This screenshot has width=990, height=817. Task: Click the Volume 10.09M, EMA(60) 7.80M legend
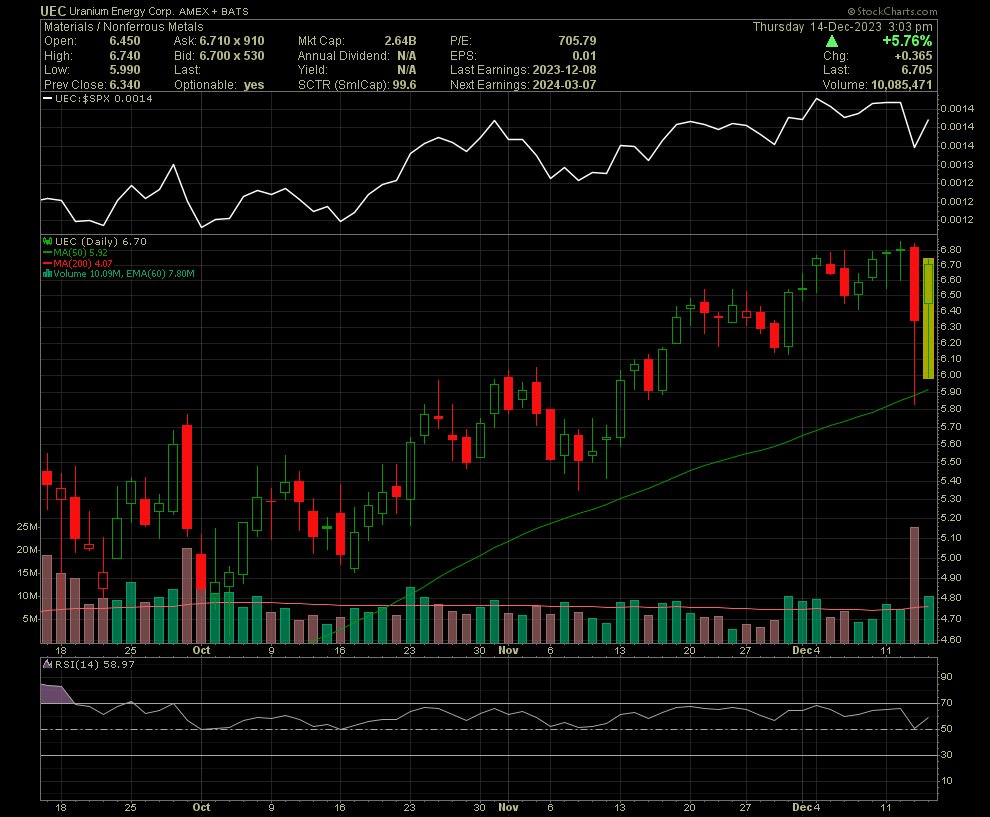(124, 273)
